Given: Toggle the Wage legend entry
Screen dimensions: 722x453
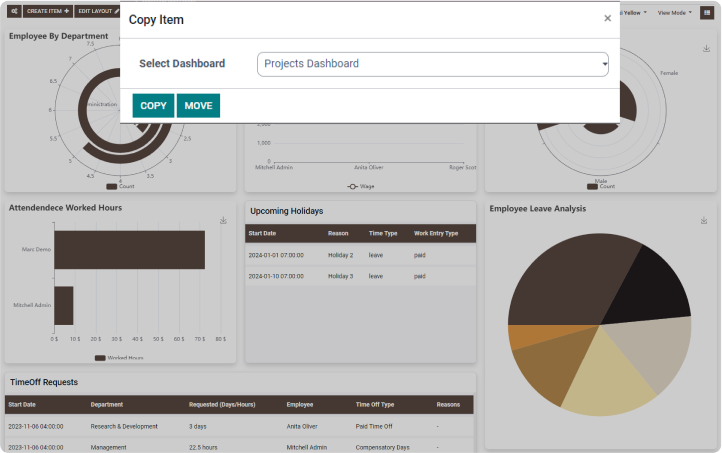Looking at the screenshot, I should [x=360, y=186].
